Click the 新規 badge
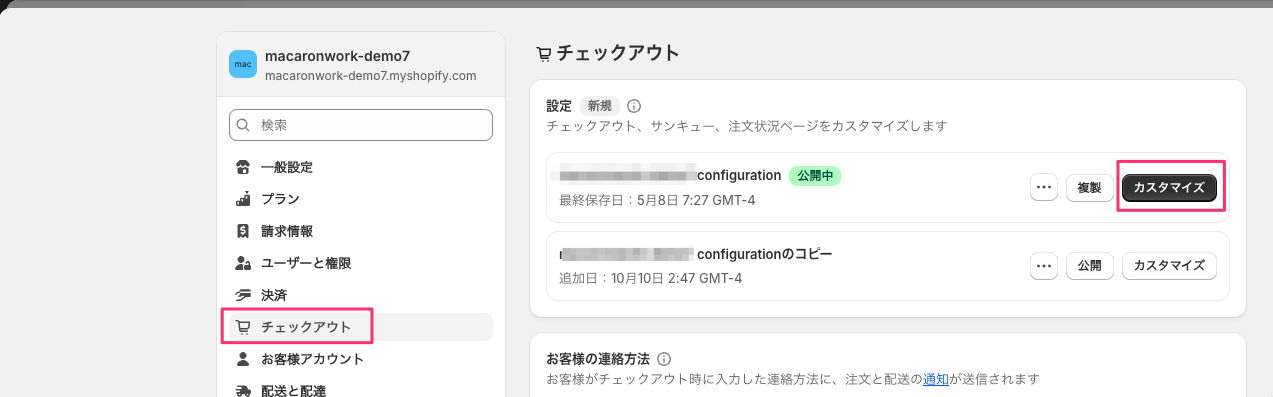The image size is (1273, 397). (600, 106)
